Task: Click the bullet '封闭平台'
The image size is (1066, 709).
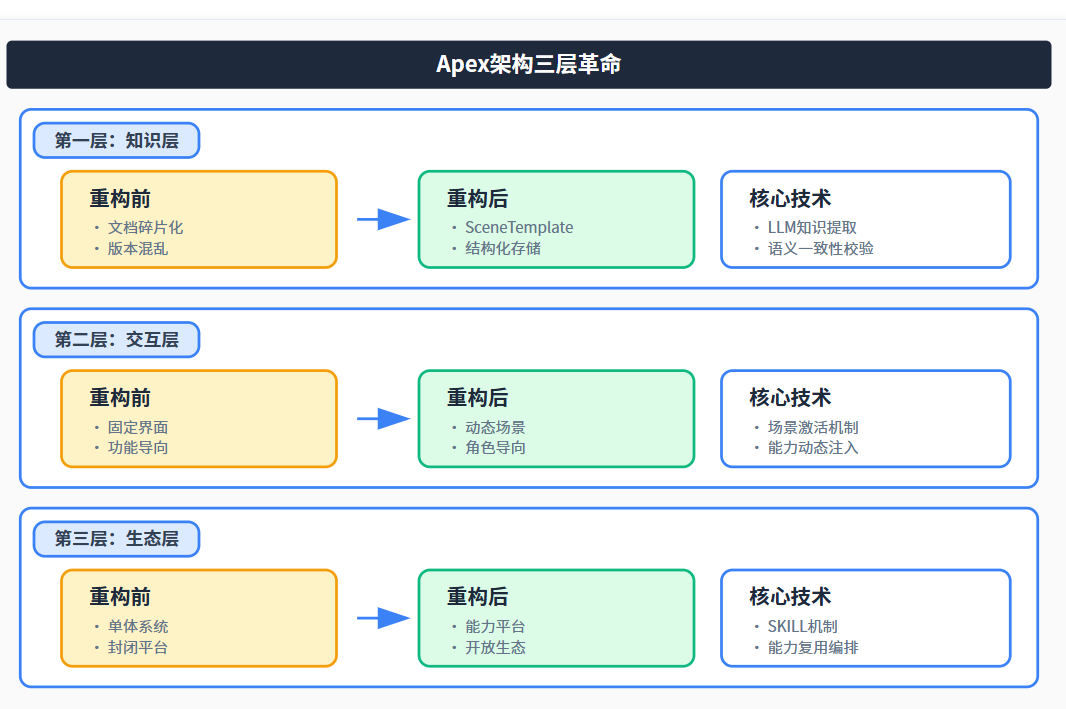Action: coord(137,648)
